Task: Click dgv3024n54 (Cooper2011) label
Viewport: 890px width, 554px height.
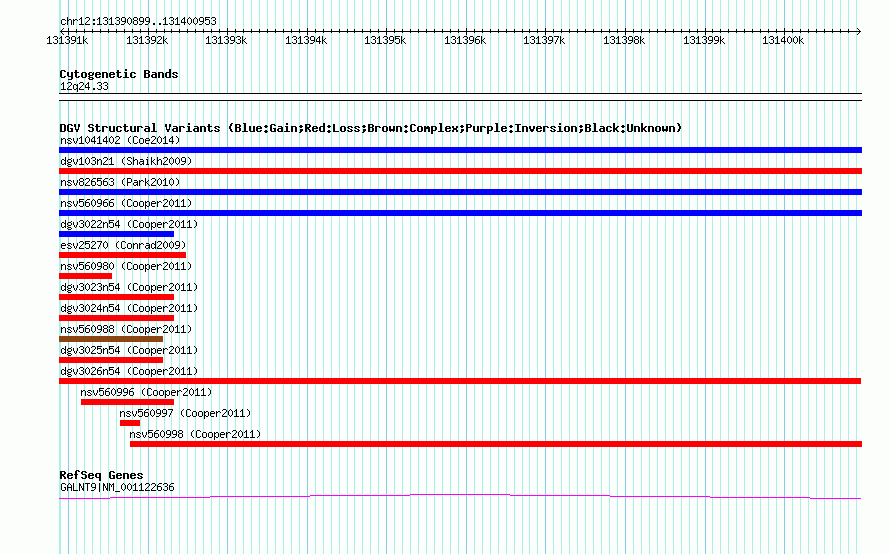Action: coord(129,308)
